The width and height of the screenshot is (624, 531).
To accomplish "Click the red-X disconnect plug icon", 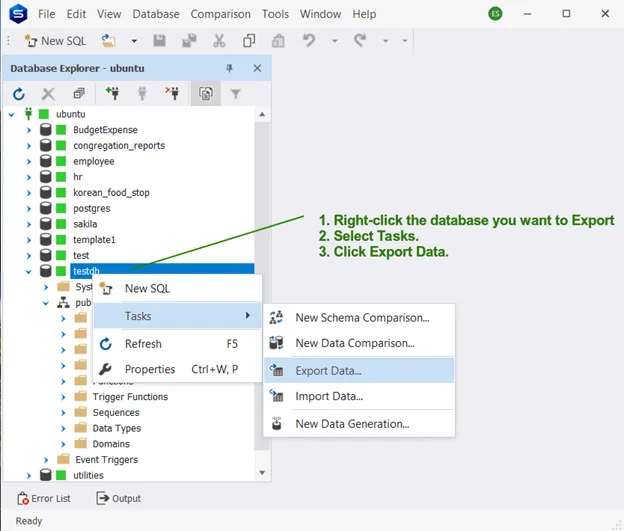I will 171,94.
